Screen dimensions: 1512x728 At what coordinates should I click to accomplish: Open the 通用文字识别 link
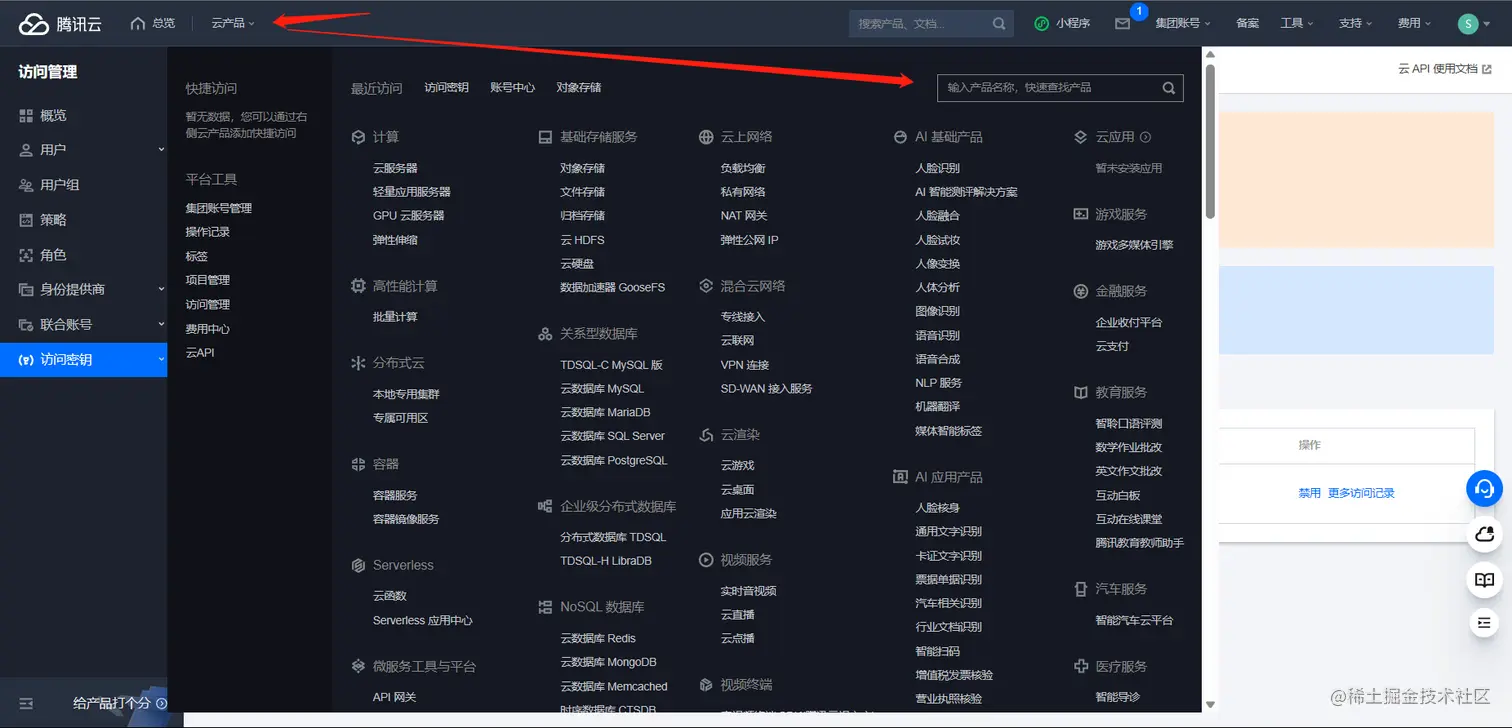click(948, 532)
